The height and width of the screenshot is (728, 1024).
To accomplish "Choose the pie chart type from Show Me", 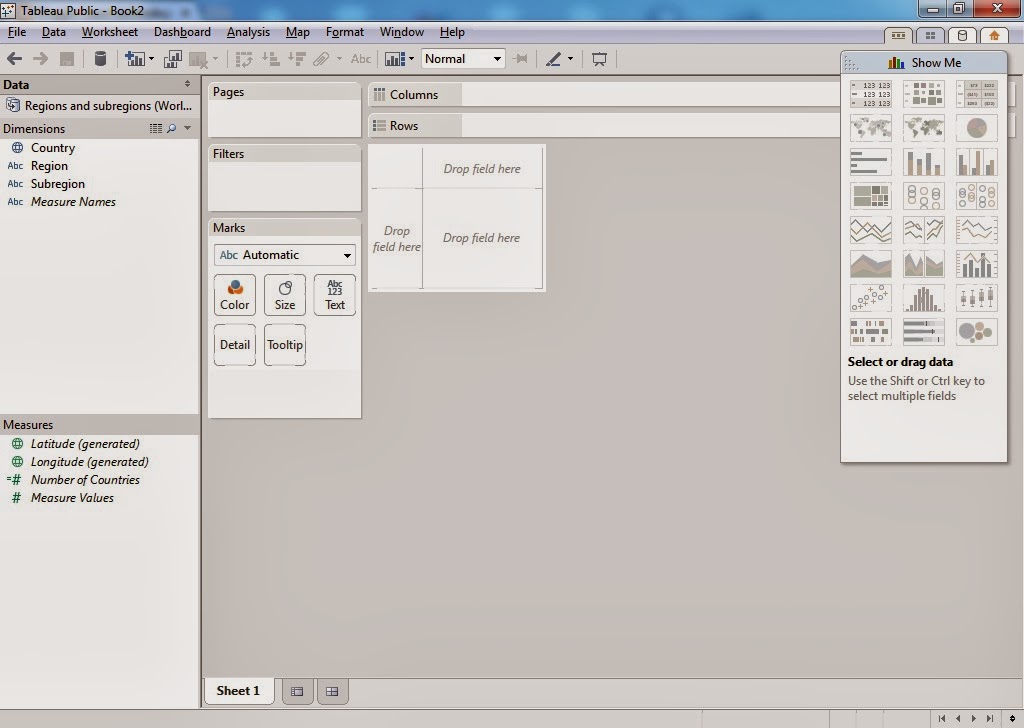I will [976, 128].
